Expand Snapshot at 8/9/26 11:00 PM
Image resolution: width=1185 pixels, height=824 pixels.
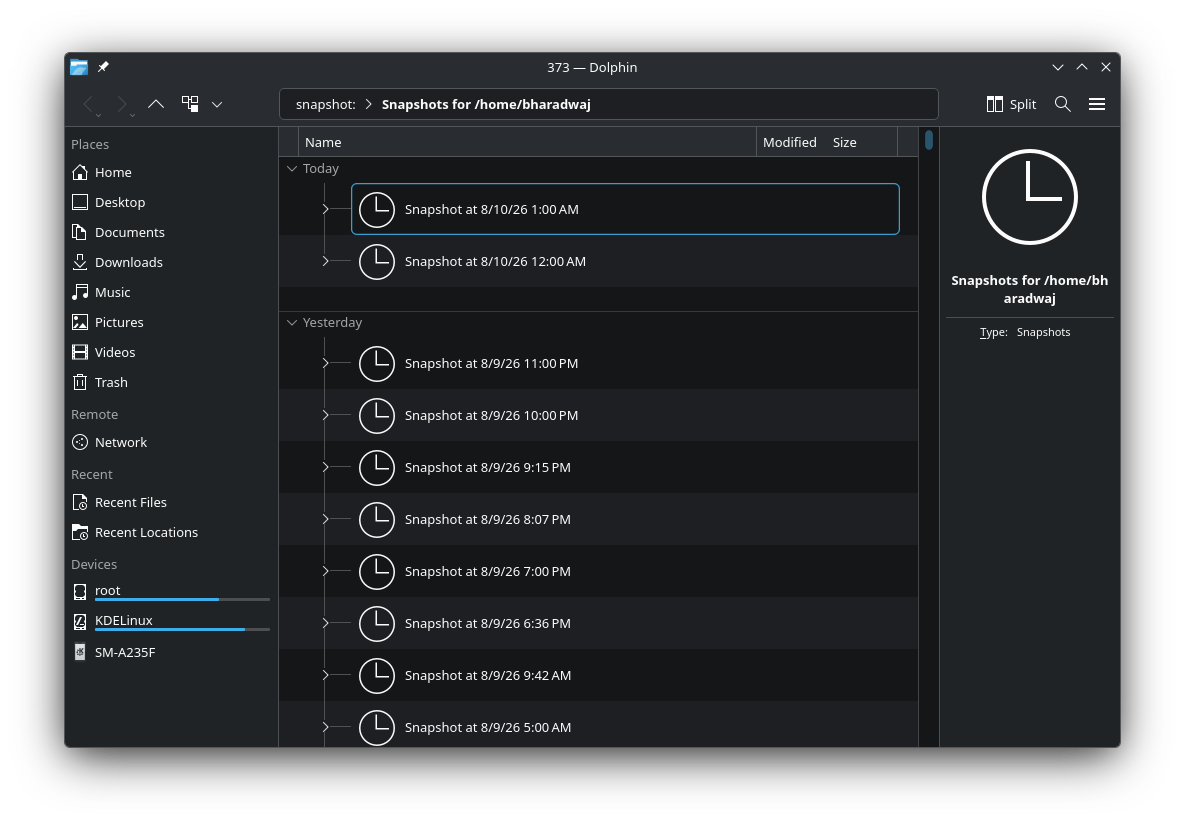click(326, 364)
